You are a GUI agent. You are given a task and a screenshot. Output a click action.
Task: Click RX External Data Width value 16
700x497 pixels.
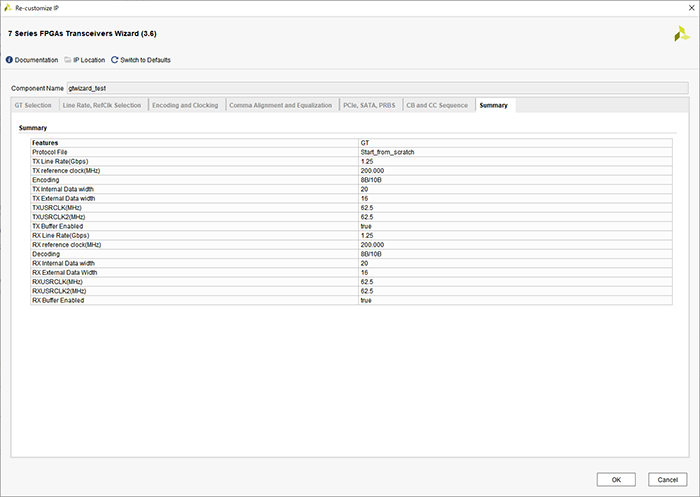coord(364,272)
